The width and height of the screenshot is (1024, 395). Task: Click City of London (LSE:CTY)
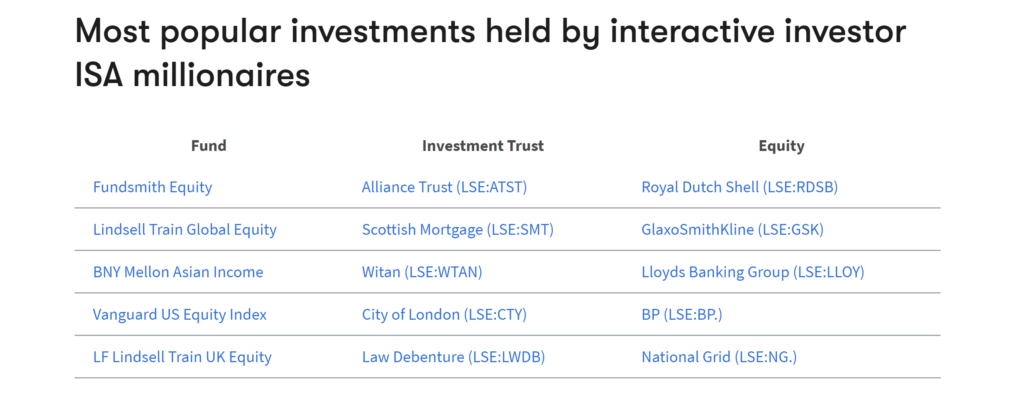click(444, 315)
